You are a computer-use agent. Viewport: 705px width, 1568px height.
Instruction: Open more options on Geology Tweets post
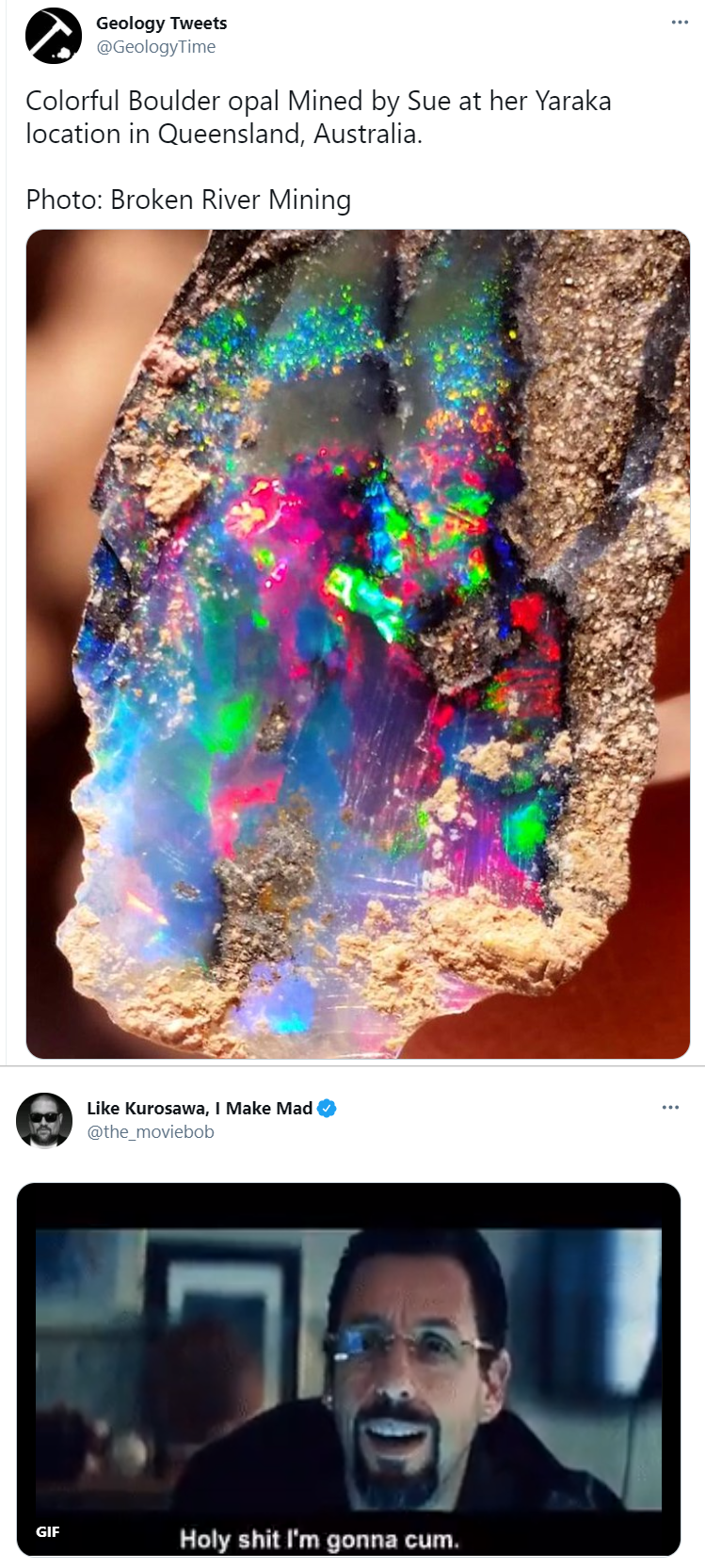[680, 23]
